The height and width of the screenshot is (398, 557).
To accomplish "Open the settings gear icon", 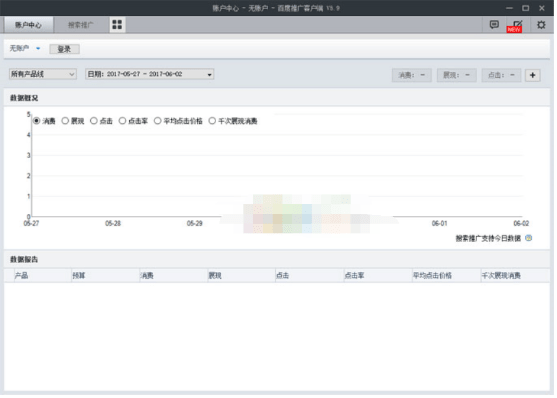I will coord(541,25).
